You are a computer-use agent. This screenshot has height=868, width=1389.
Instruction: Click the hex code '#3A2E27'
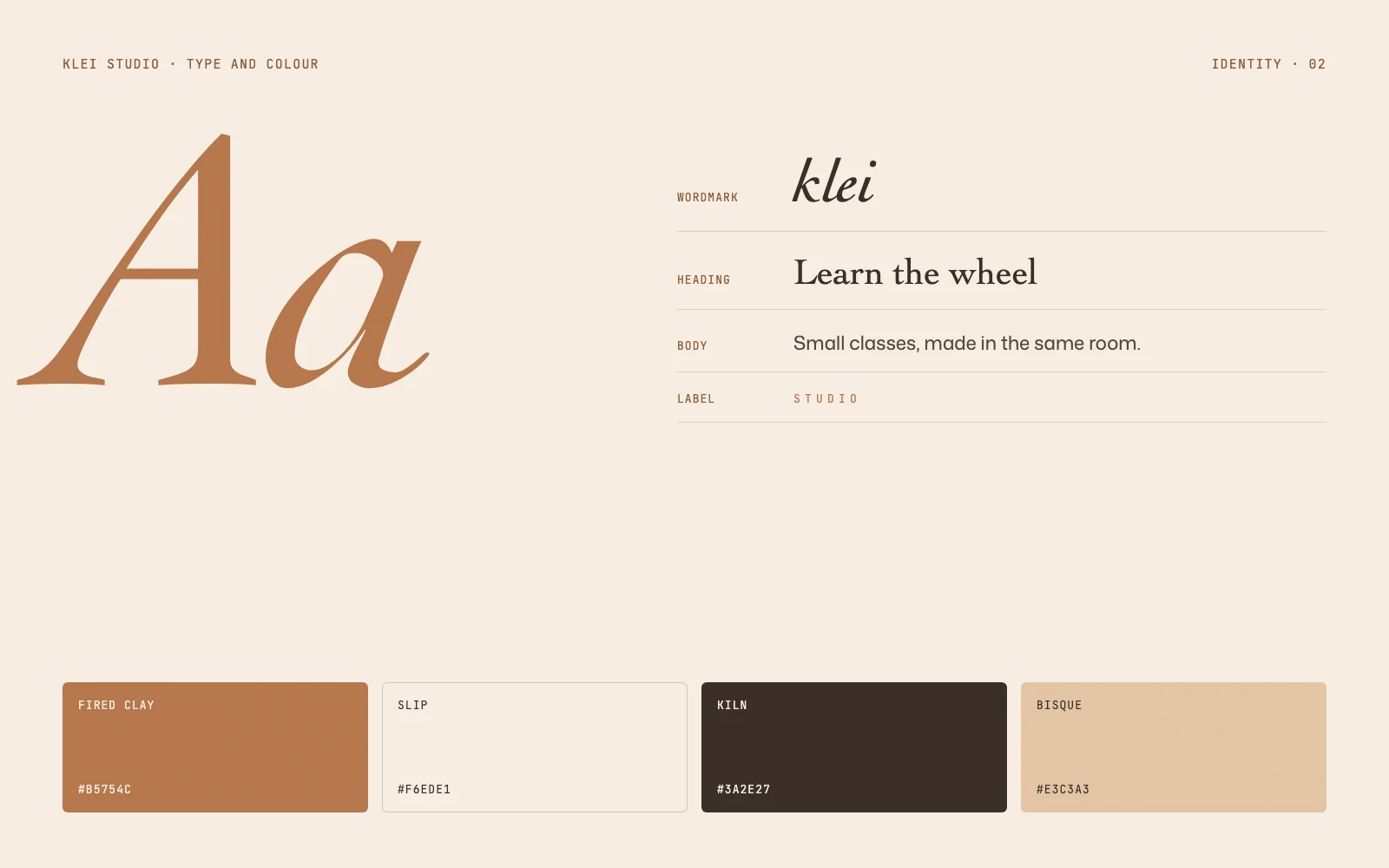click(744, 790)
